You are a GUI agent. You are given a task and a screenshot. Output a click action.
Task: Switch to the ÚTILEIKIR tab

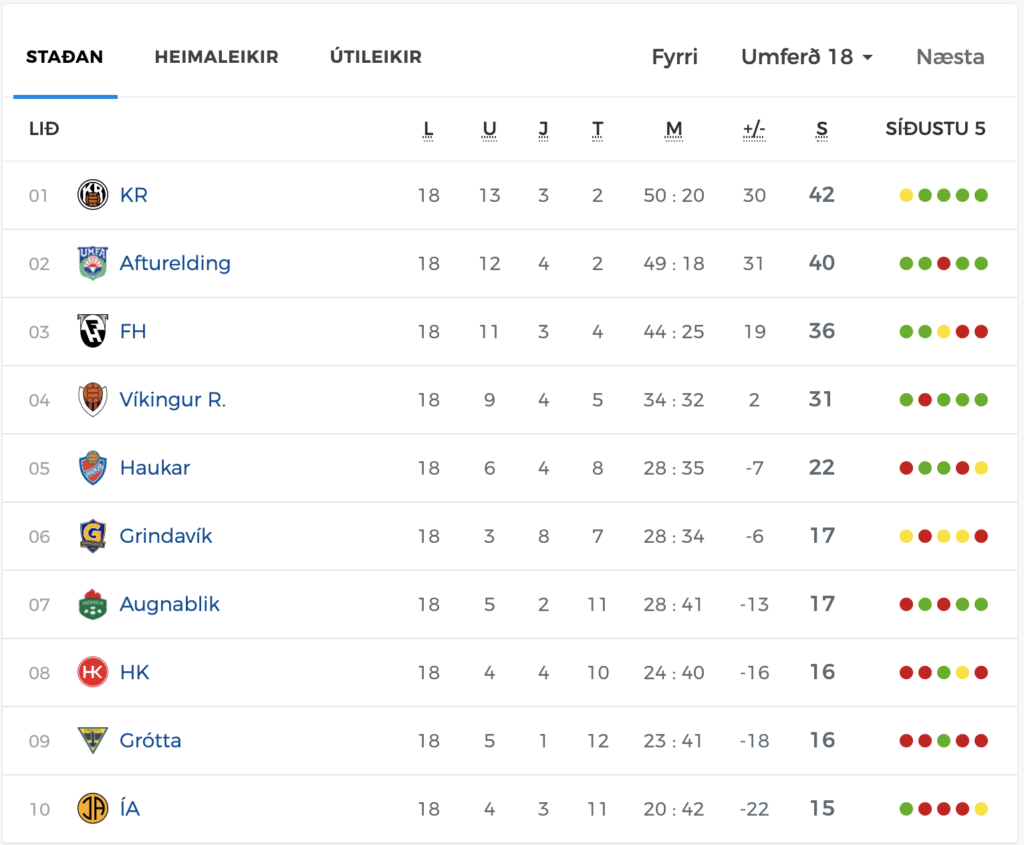[376, 57]
